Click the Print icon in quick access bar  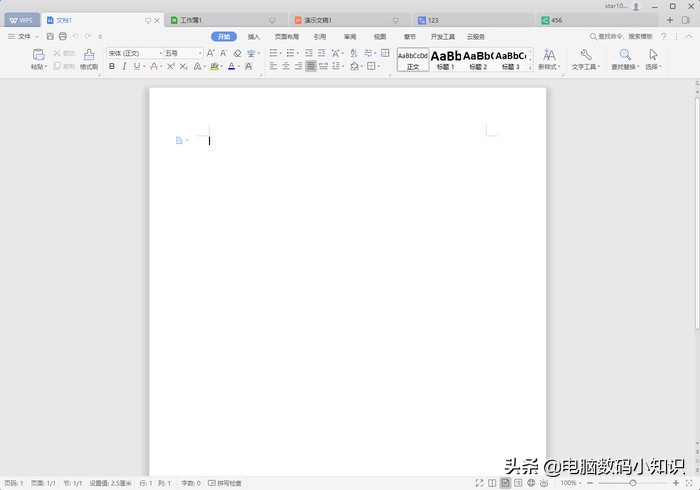tap(62, 36)
